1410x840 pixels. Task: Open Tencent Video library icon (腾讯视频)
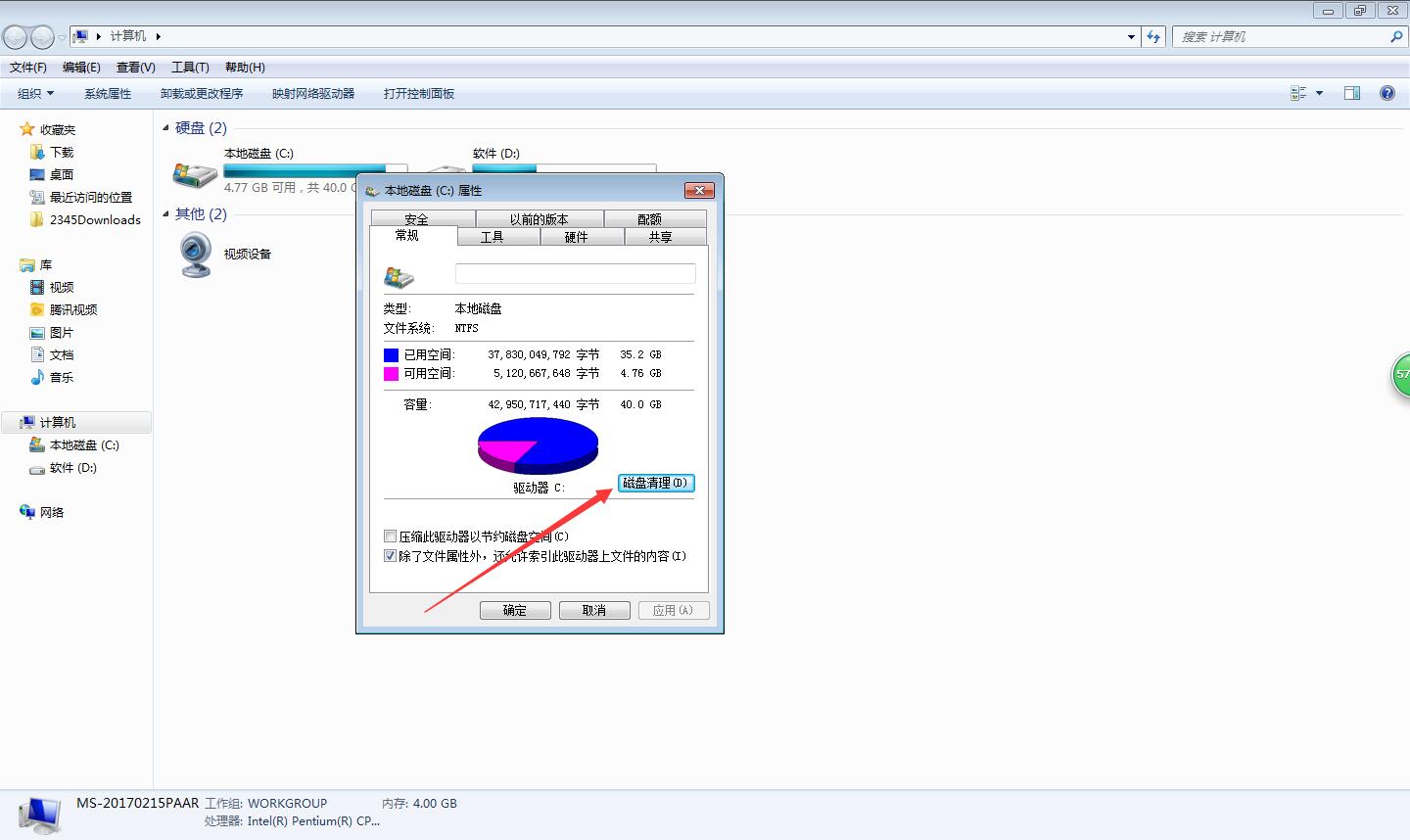coord(37,309)
